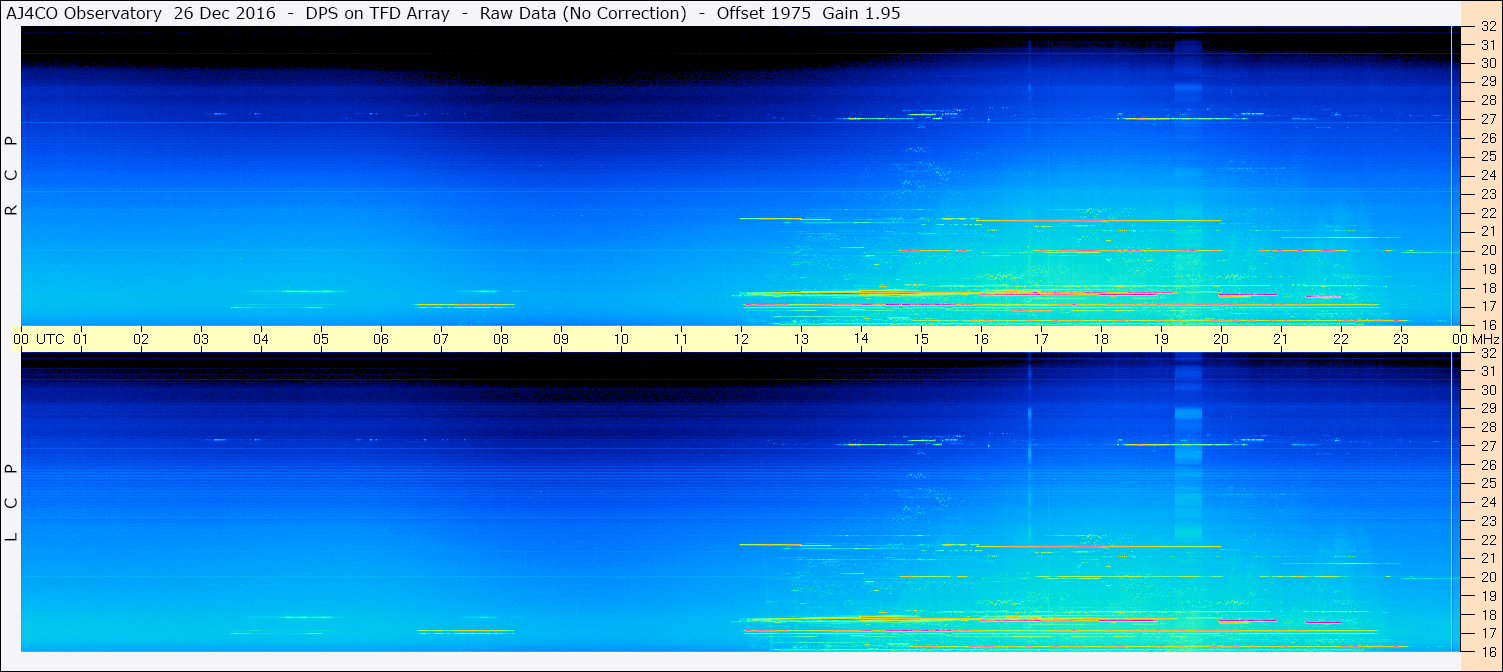1503x672 pixels.
Task: Click the 32 MHz tick in LCP panel
Action: pos(1487,353)
